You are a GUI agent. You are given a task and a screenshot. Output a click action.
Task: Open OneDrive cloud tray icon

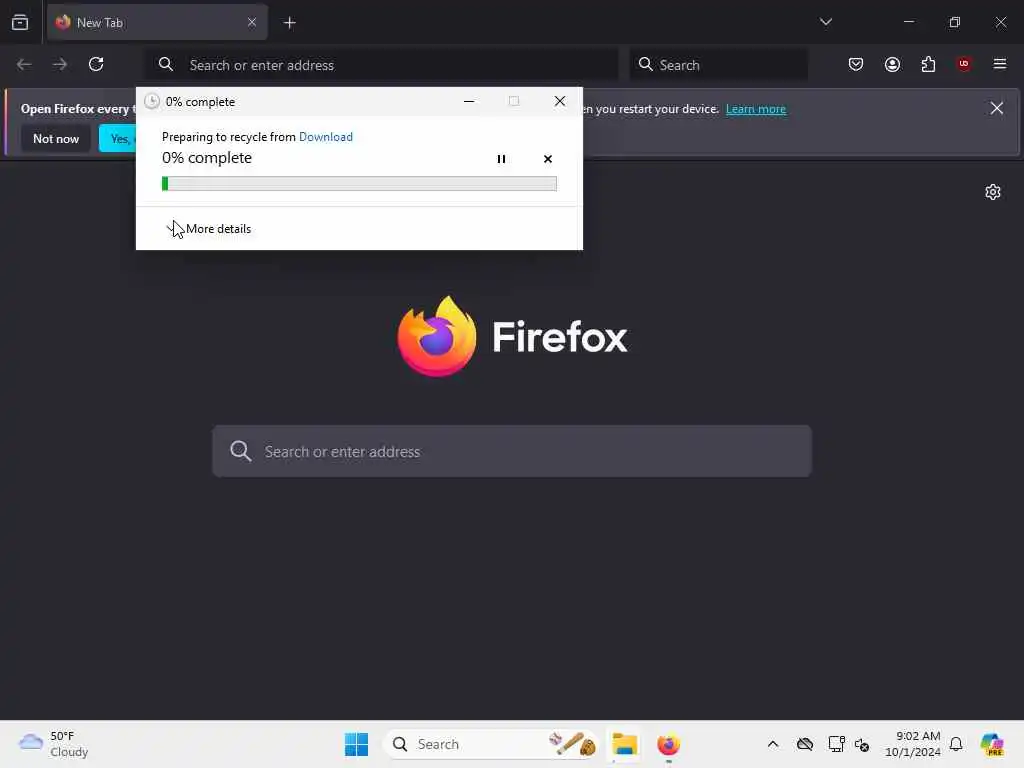point(805,744)
